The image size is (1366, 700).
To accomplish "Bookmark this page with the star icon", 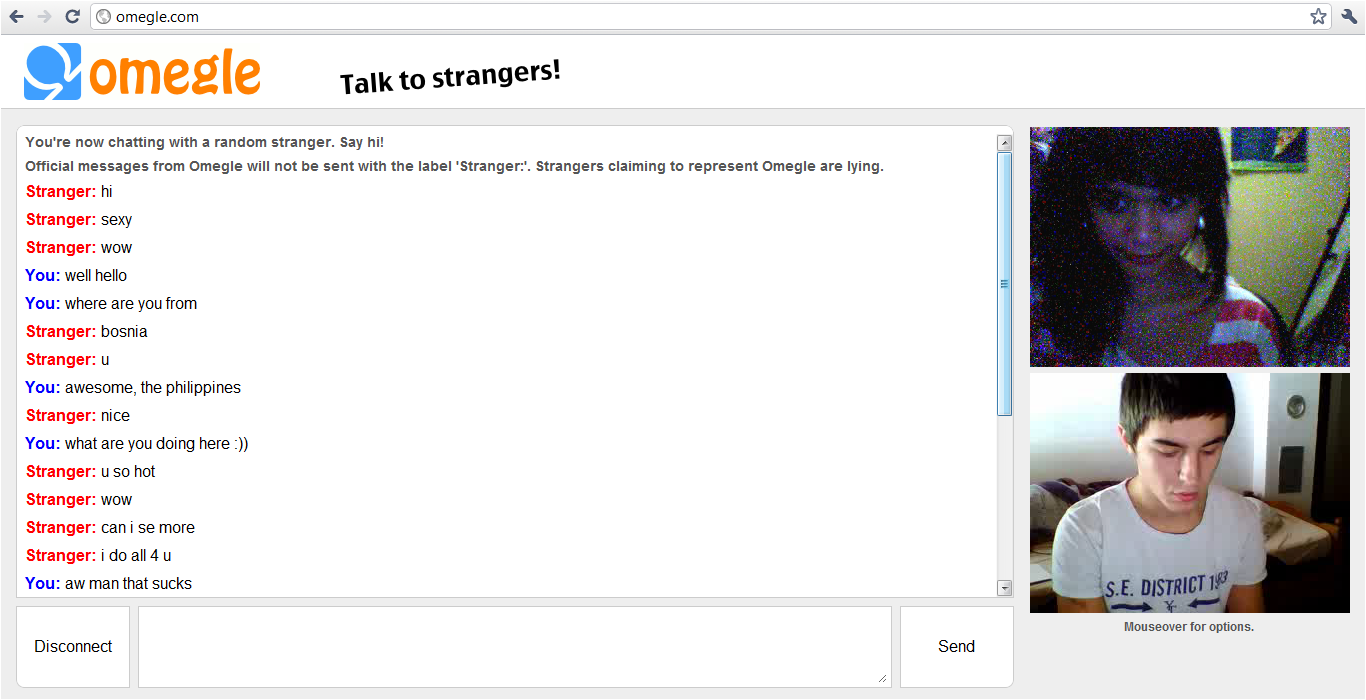I will coord(1318,17).
